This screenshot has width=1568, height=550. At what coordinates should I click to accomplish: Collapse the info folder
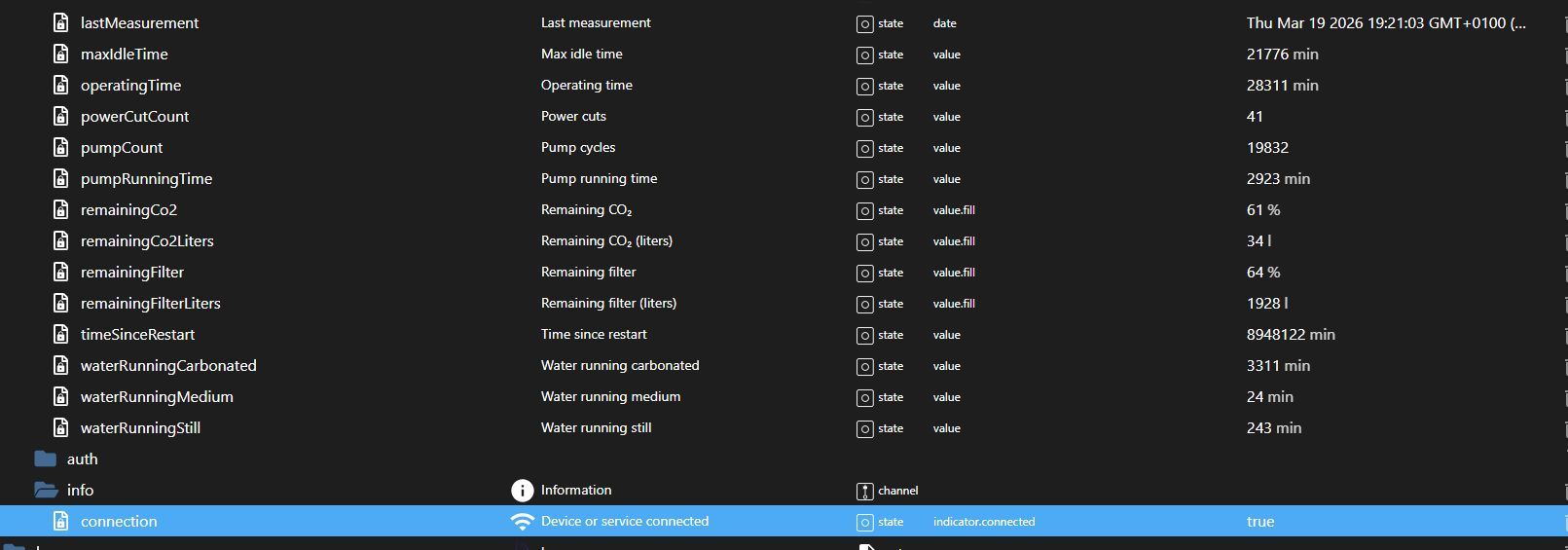(x=46, y=491)
